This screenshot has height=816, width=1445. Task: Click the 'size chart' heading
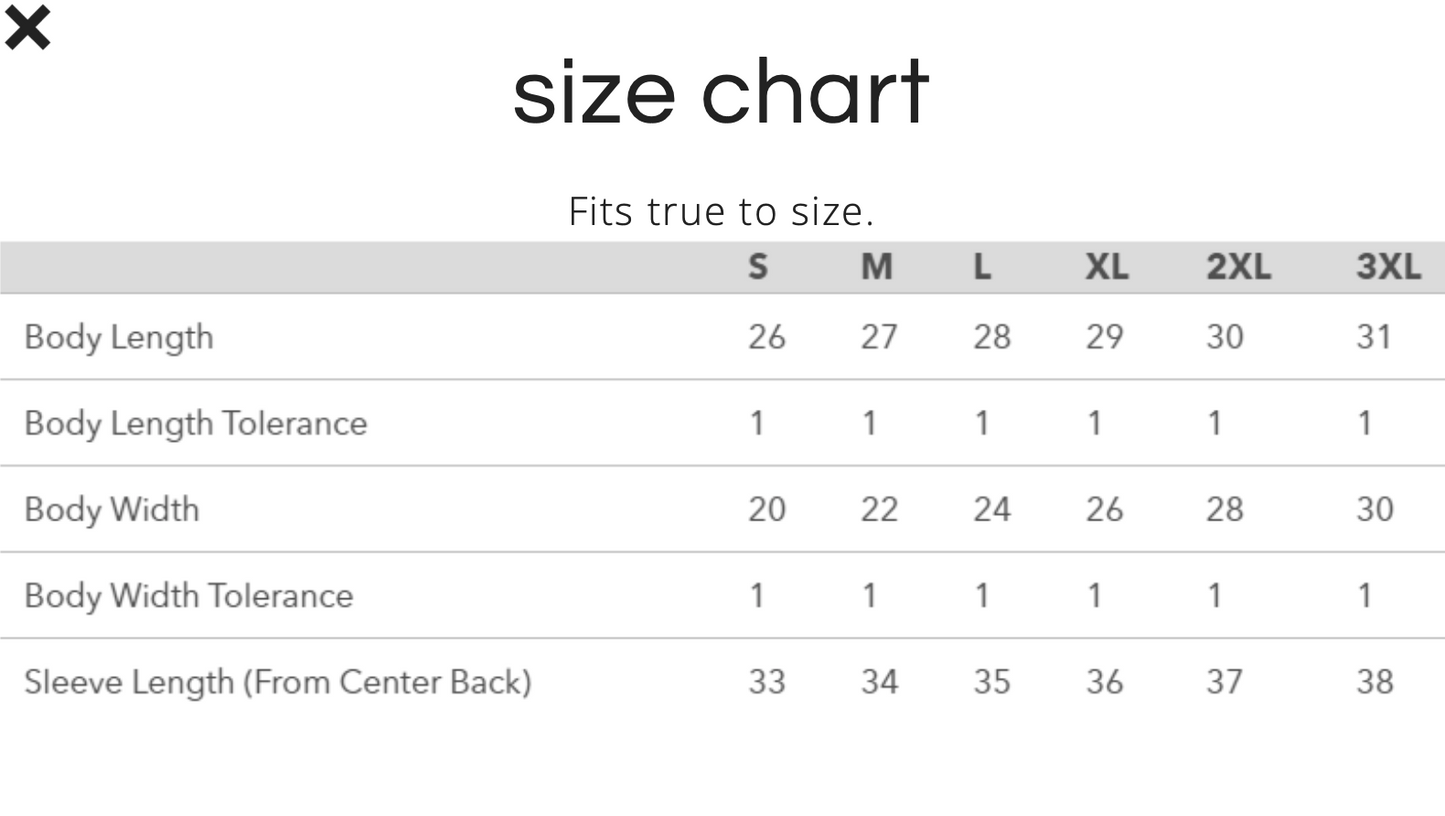(x=721, y=92)
